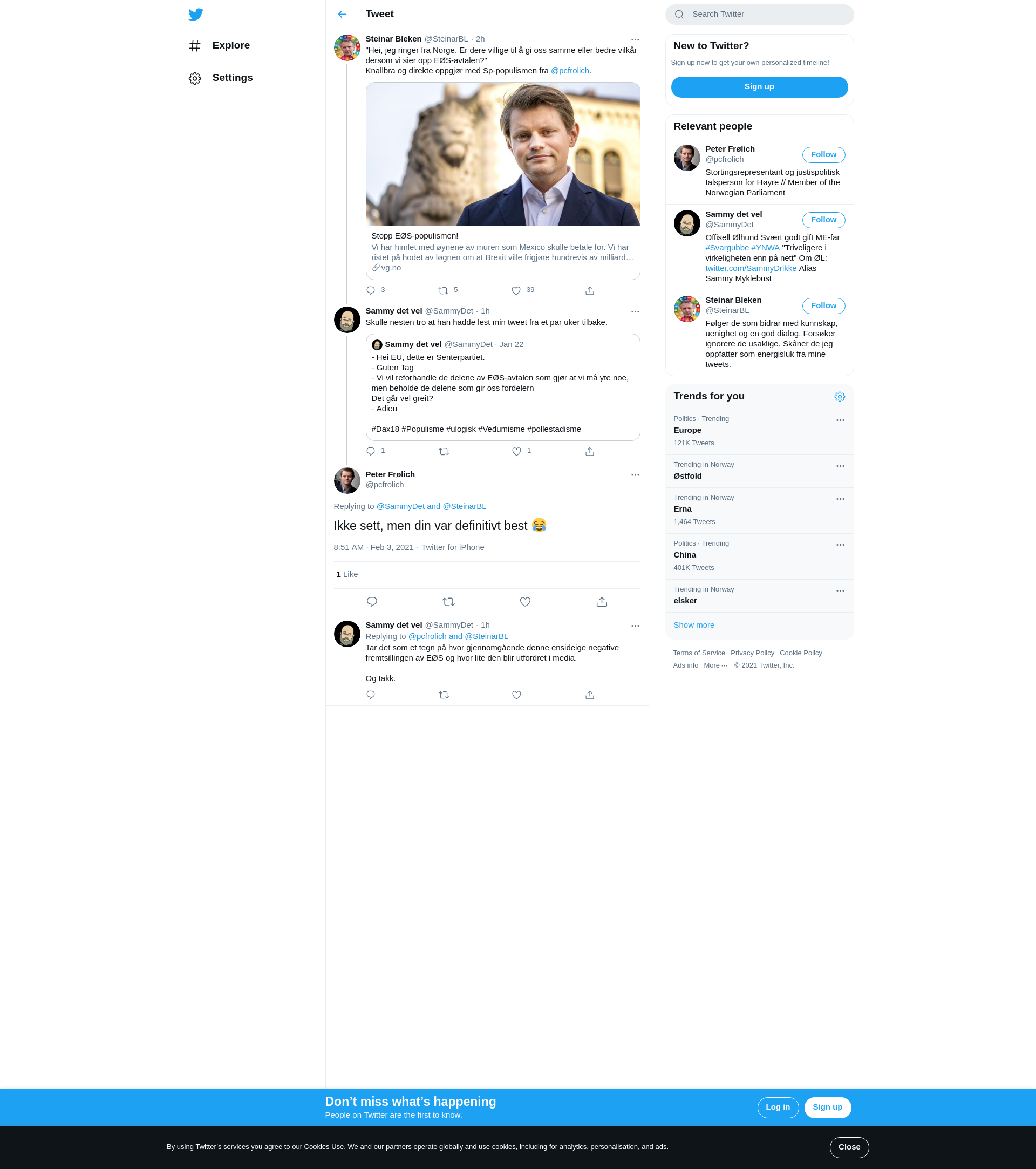Open more options on Sammy's 'Og takk' reply
The width and height of the screenshot is (1036, 1169).
point(635,626)
